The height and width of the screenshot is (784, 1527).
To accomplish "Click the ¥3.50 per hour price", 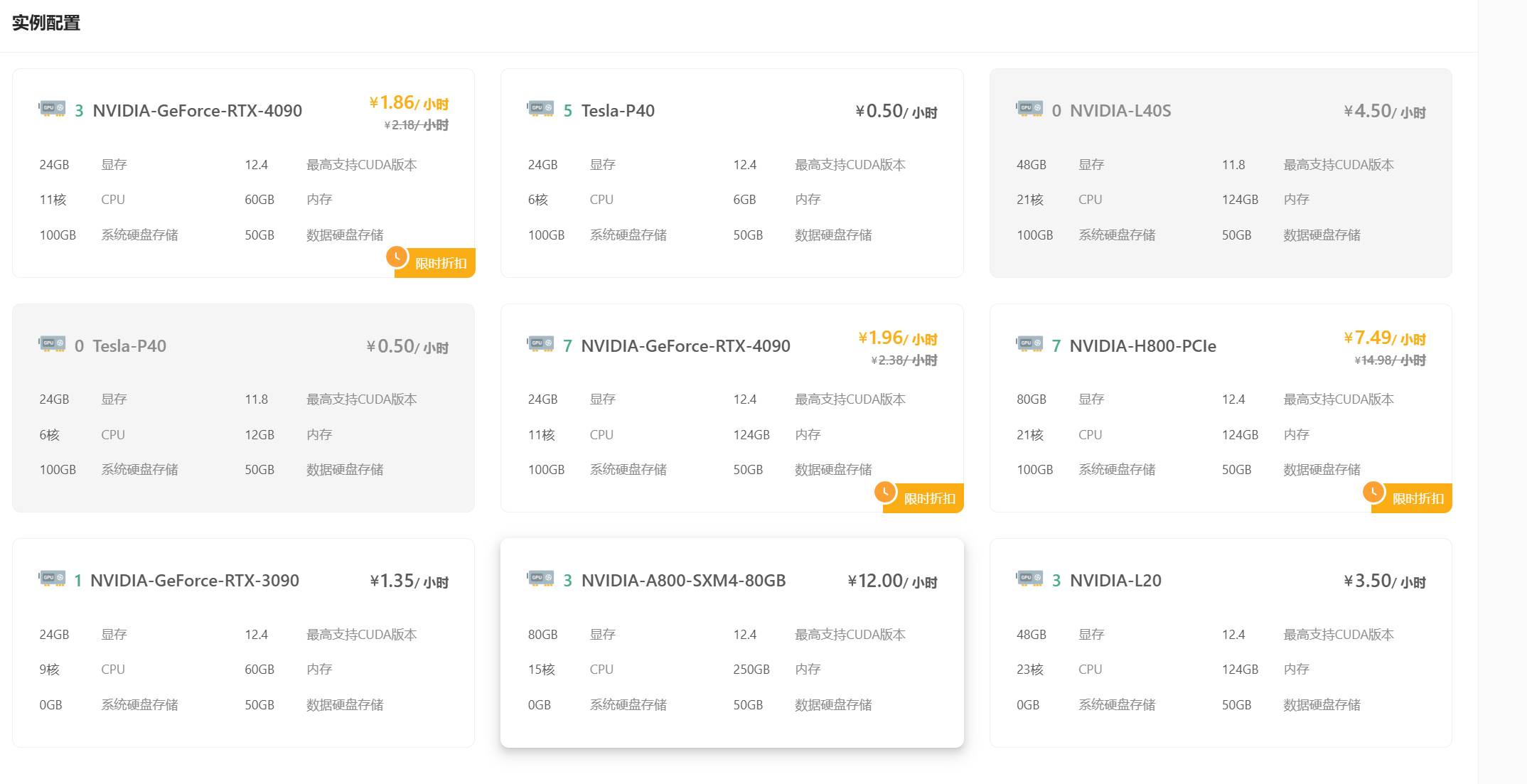I will click(x=1384, y=581).
